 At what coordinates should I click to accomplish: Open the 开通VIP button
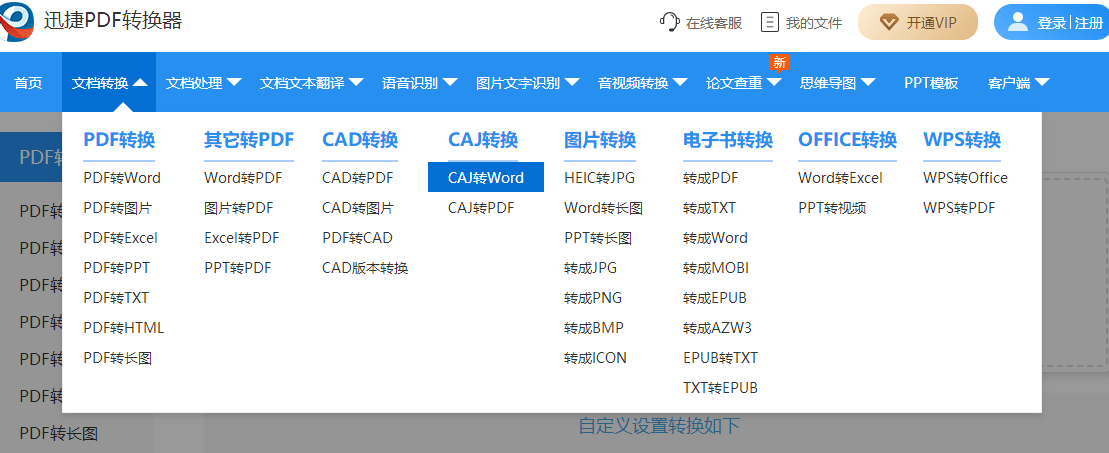click(x=918, y=23)
